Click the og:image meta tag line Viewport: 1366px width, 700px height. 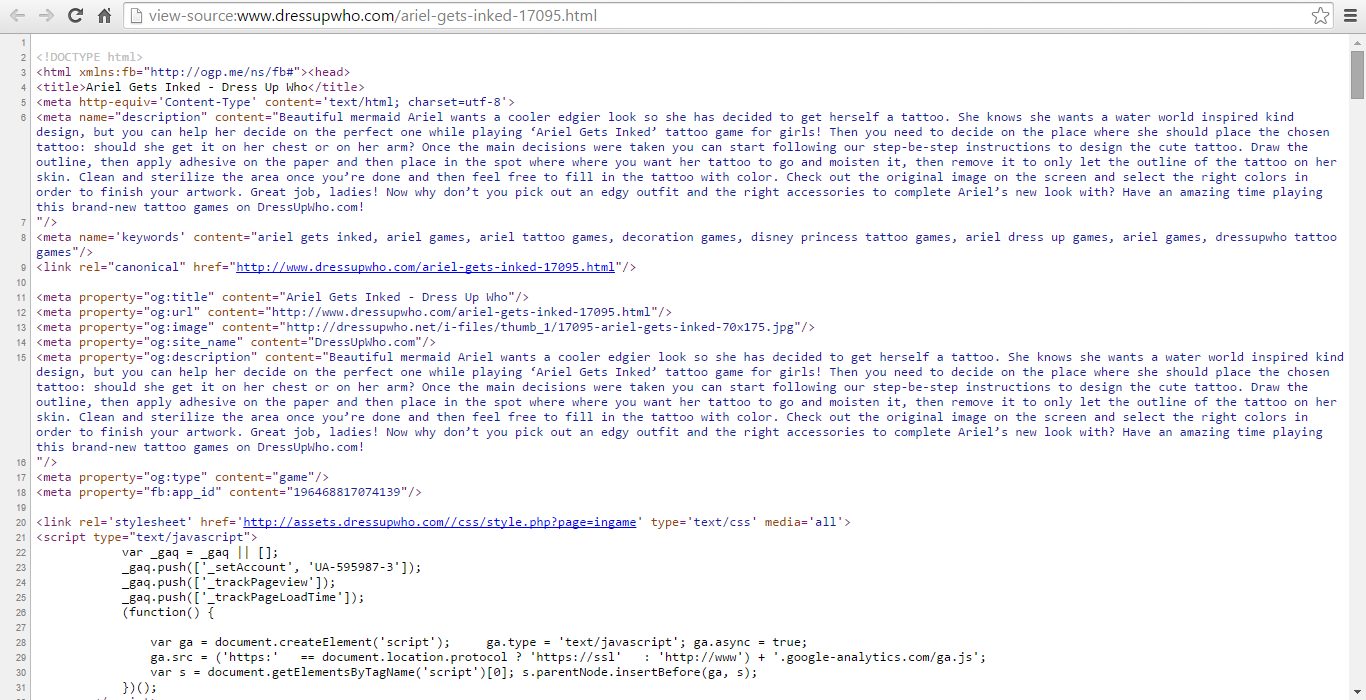pyautogui.click(x=425, y=327)
